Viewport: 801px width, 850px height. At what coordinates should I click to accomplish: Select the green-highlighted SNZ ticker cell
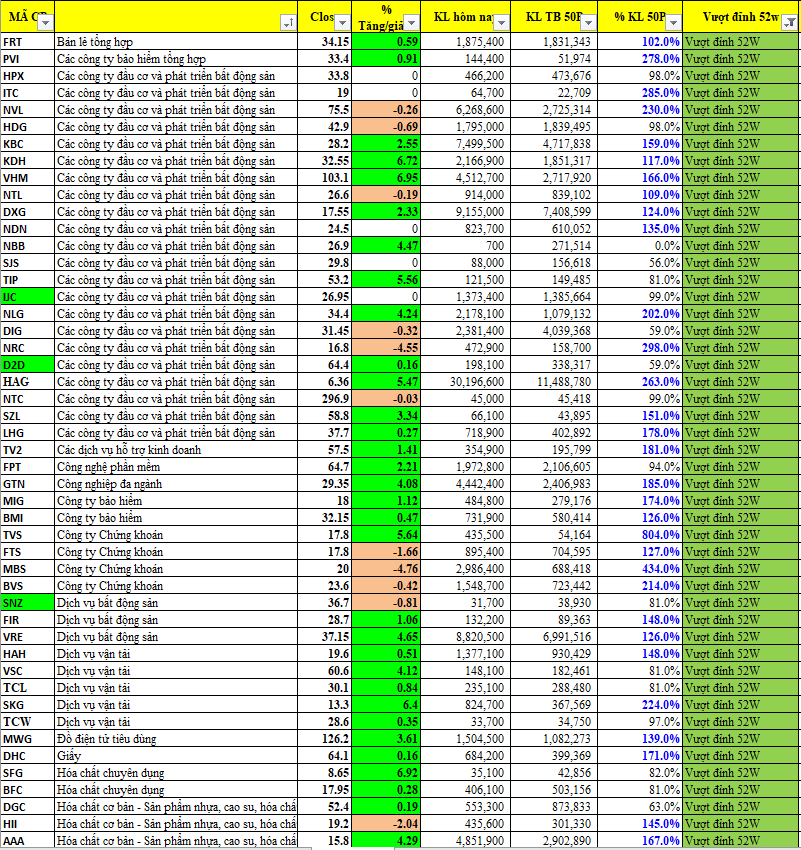coord(27,603)
